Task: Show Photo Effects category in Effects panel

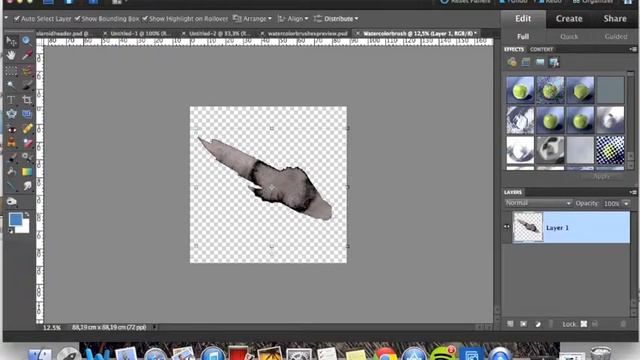Action: 540,62
